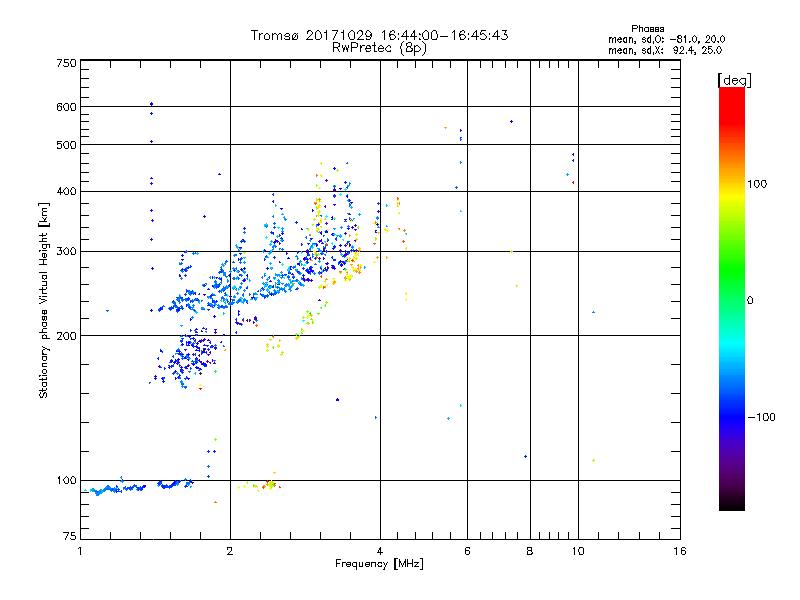Click y-axis tick label '500'
800x600 pixels.
pos(66,145)
